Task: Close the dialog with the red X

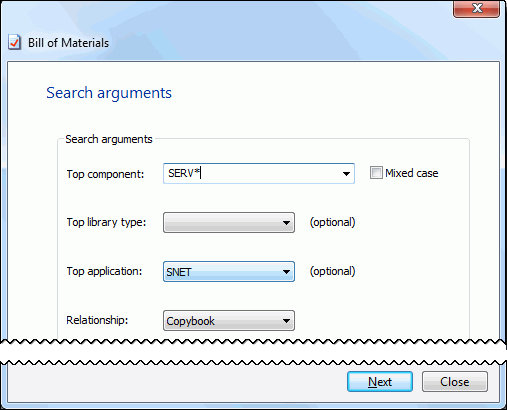Action: pos(476,8)
